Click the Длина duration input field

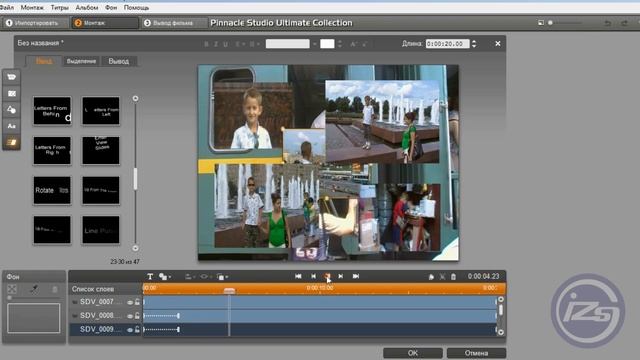point(447,44)
